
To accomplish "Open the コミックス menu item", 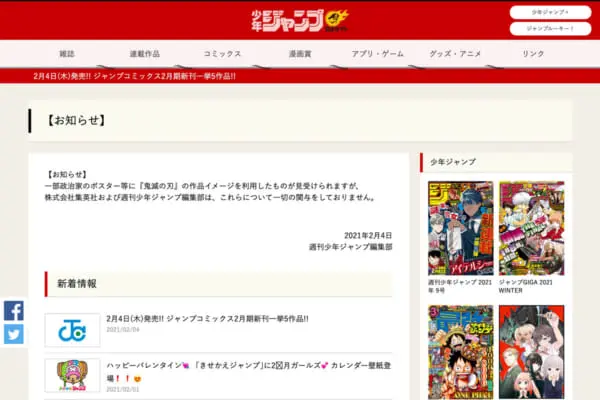I will point(222,54).
